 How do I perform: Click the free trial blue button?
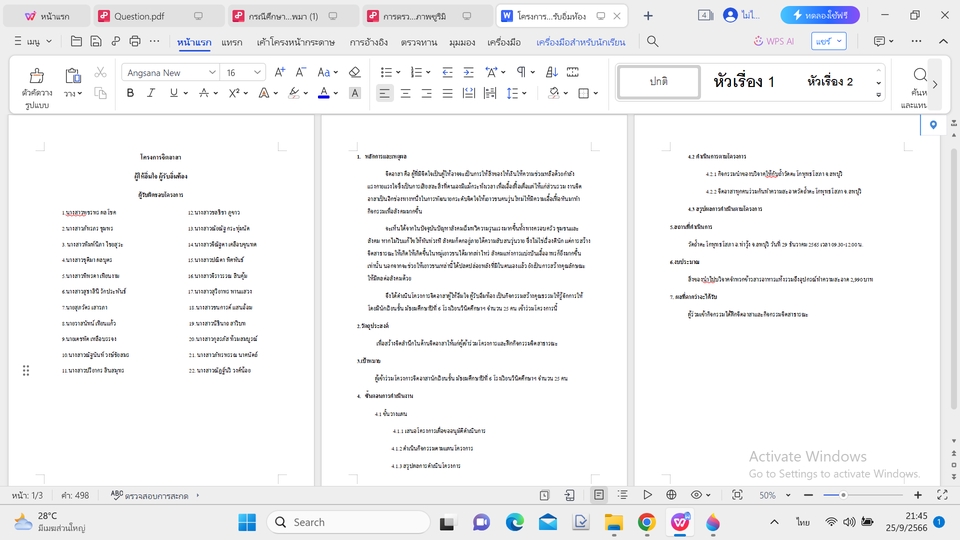click(820, 15)
